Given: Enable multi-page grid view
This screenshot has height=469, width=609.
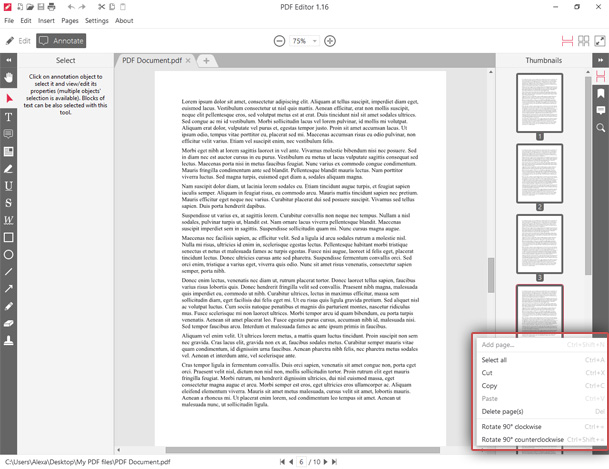Looking at the screenshot, I should pos(583,41).
